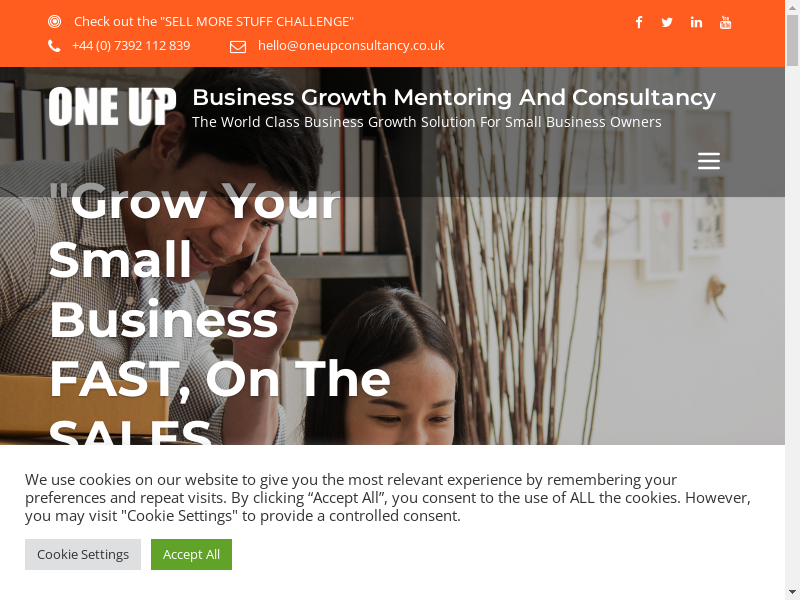Open the YouTube social icon

pos(725,22)
